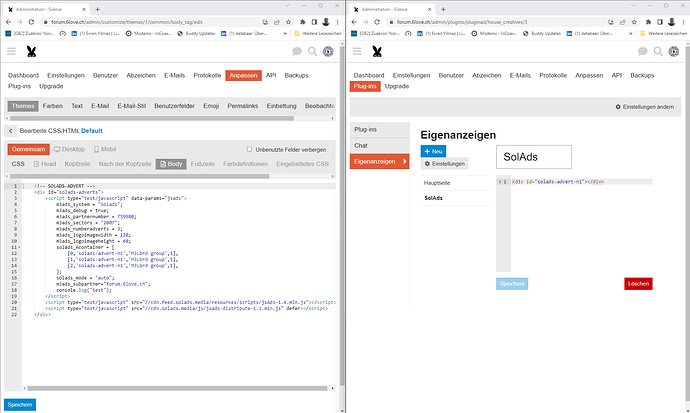Open Chat sidebar item in right window
This screenshot has width=690, height=413.
379,146
